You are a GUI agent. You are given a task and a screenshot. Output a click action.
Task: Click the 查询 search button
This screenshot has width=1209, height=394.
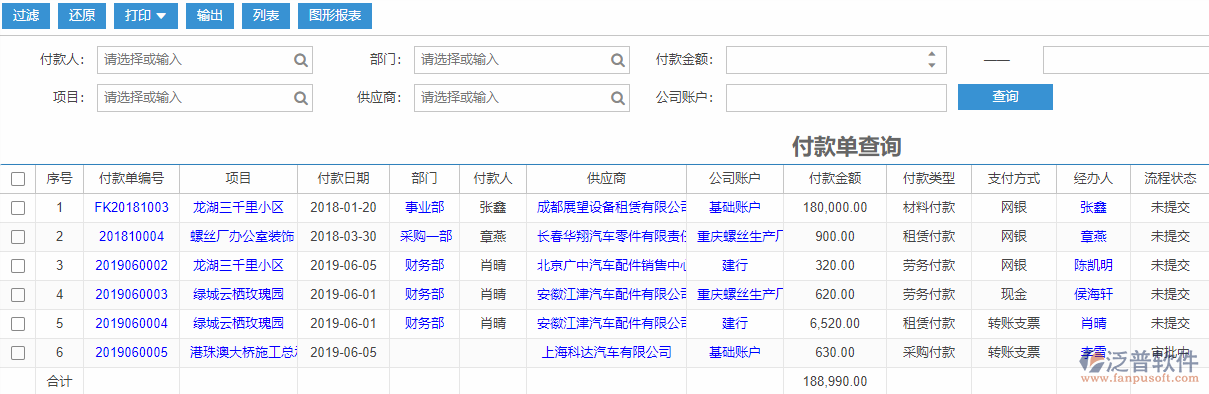pos(1005,97)
